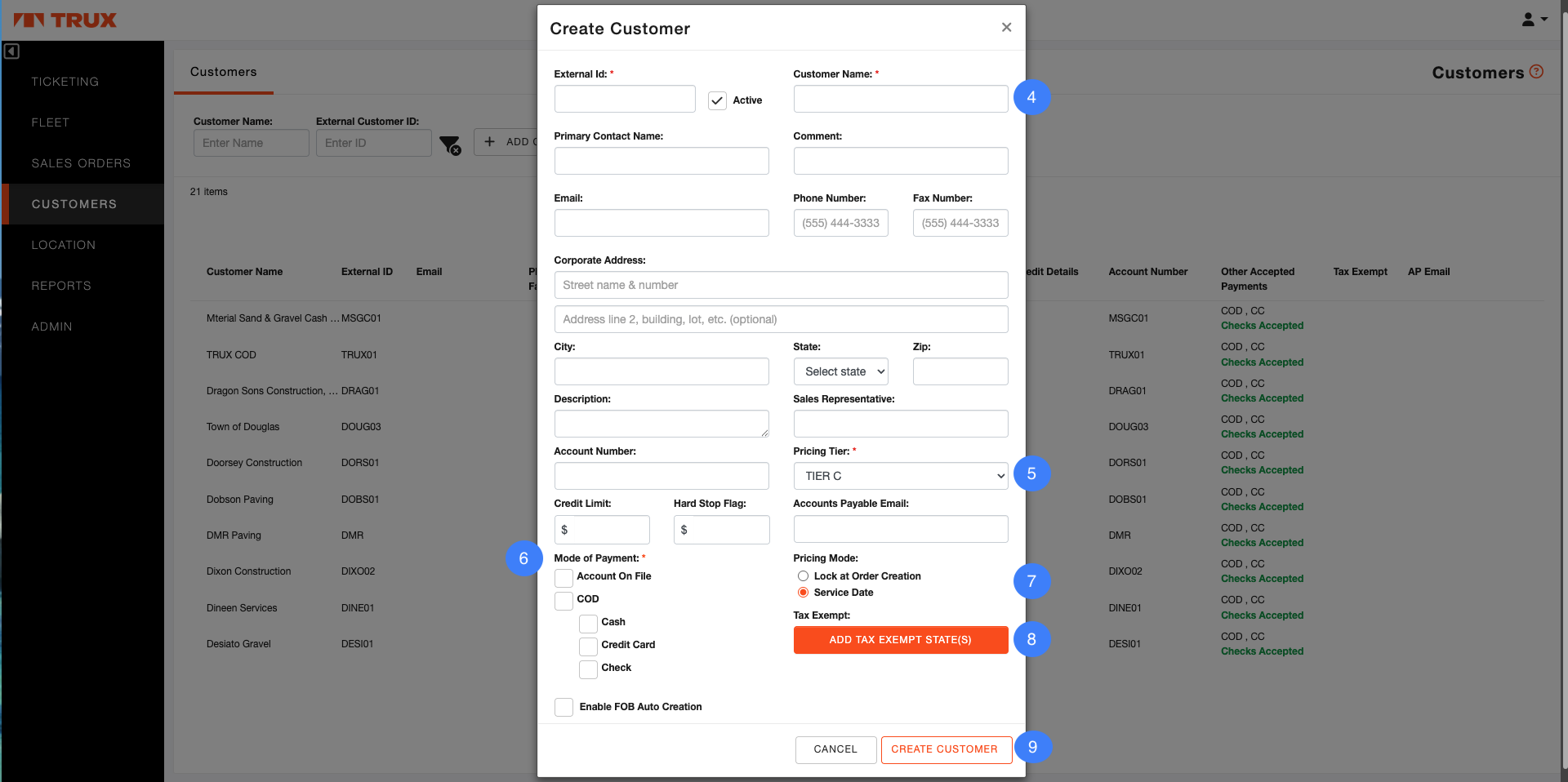This screenshot has height=782, width=1568.
Task: Click the Customers help question mark icon
Action: pyautogui.click(x=1536, y=72)
